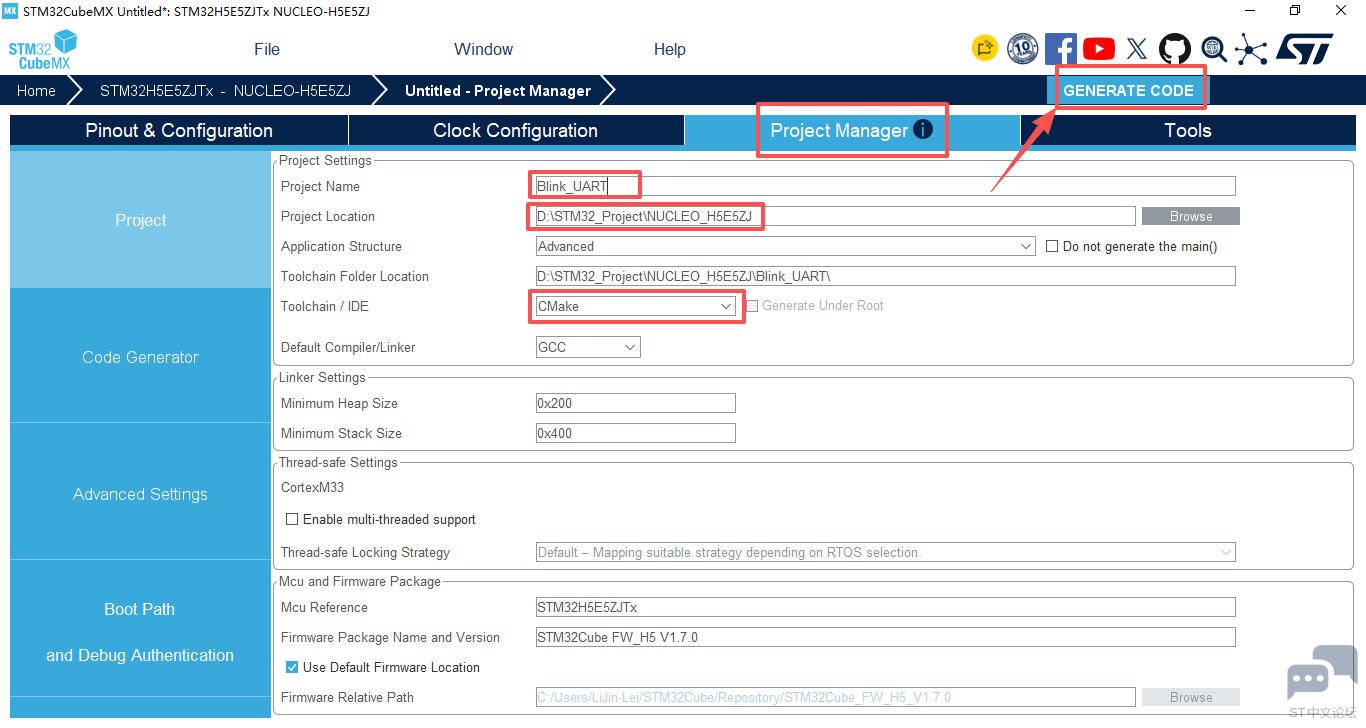Open the Facebook icon in the top bar
The height and width of the screenshot is (728, 1366).
point(1060,48)
